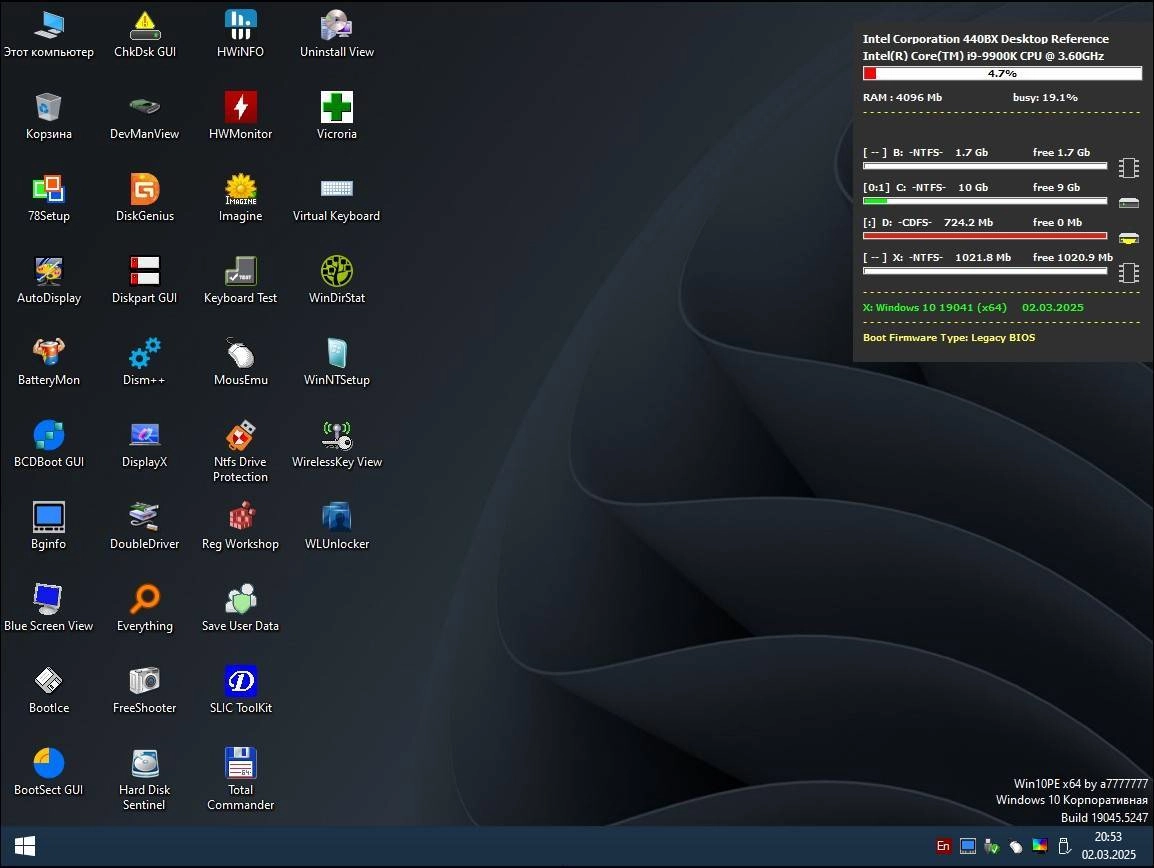Open AutoDisplay desktop icon
1154x868 pixels.
49,280
